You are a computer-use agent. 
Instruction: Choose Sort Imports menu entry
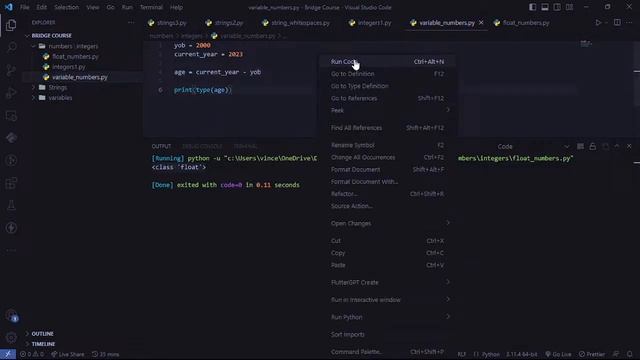[x=387, y=334]
